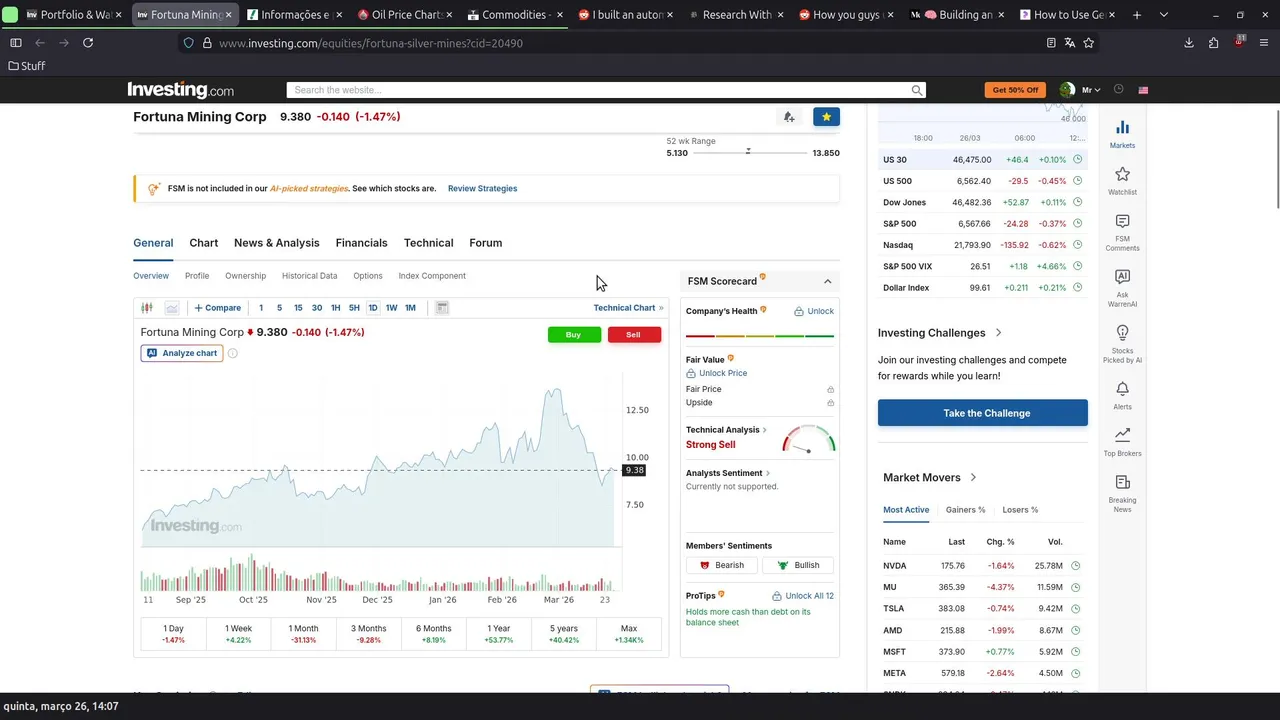Click the Analyze chart button
1280x720 pixels.
(182, 353)
